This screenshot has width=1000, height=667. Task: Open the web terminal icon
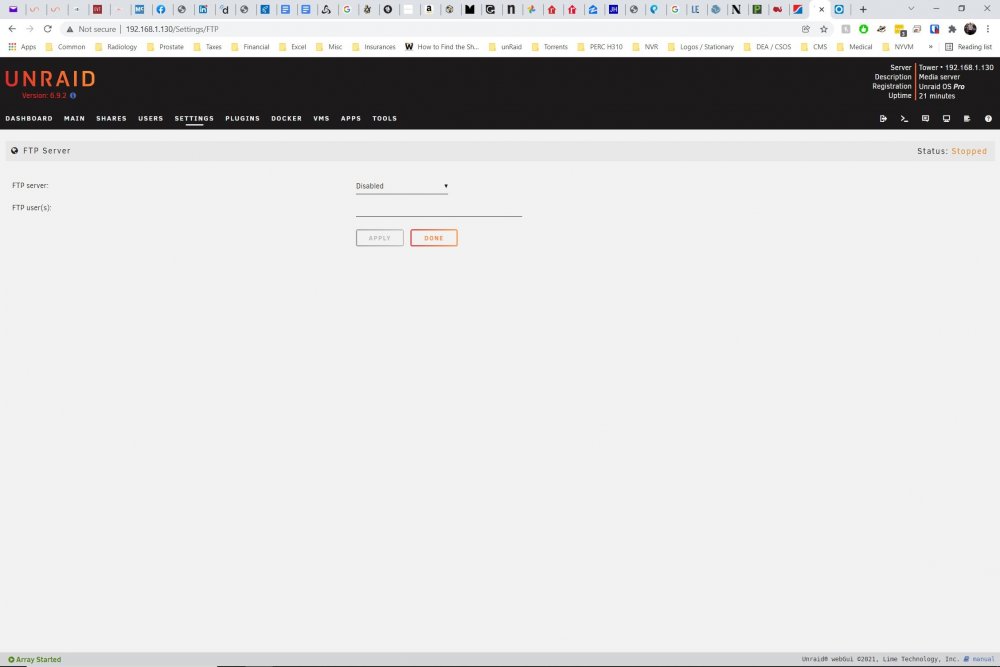(904, 119)
